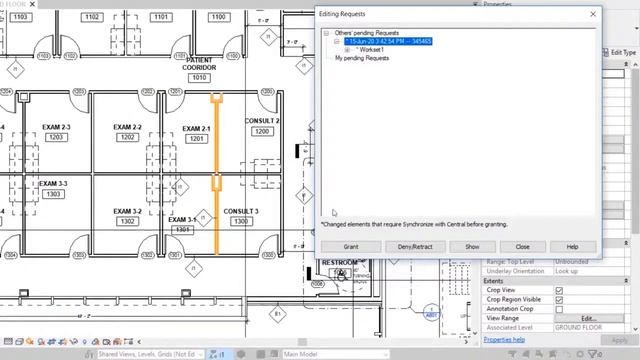Viewport: 640px width, 360px height.
Task: Open Temporary View Properties icon
Action: pos(107,342)
